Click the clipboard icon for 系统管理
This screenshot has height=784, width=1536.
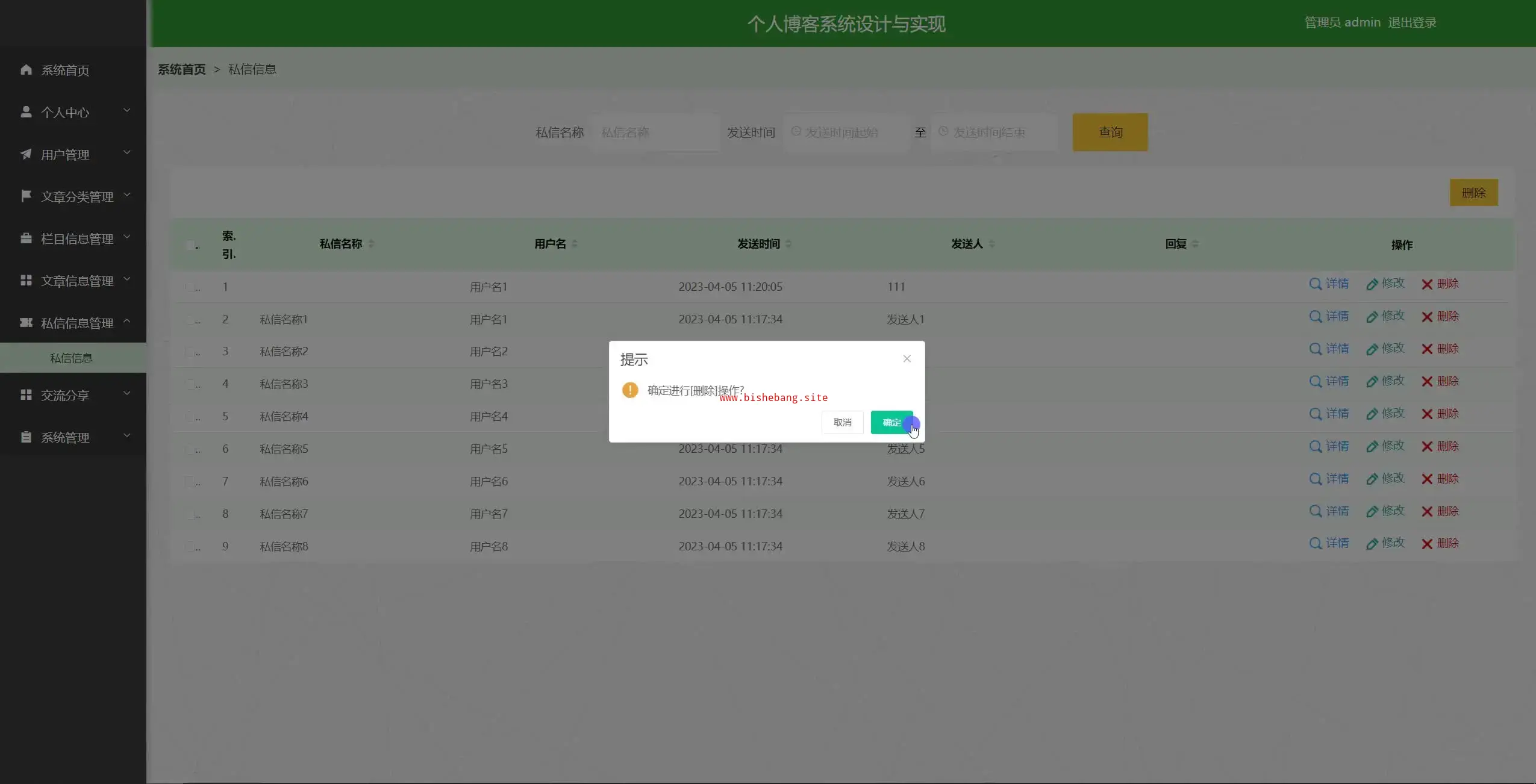26,437
